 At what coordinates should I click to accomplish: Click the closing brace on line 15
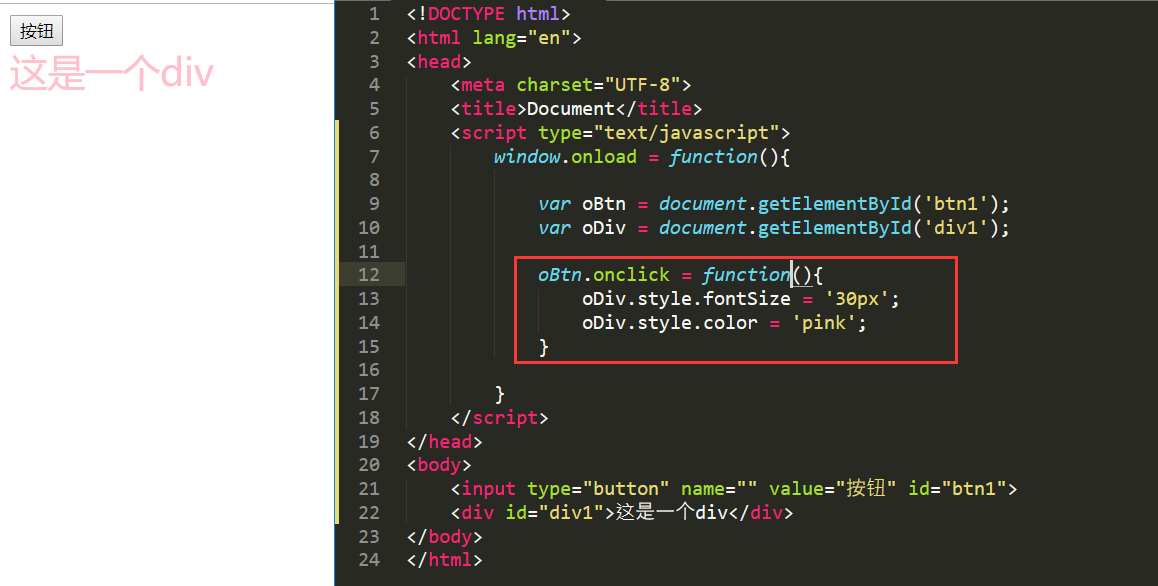pos(544,347)
